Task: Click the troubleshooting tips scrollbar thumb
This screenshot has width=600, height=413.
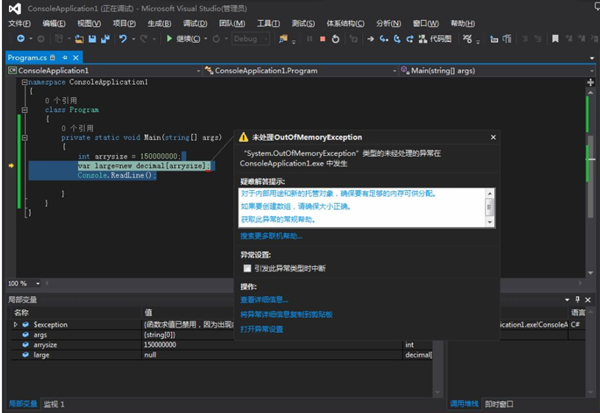Action: pos(490,207)
